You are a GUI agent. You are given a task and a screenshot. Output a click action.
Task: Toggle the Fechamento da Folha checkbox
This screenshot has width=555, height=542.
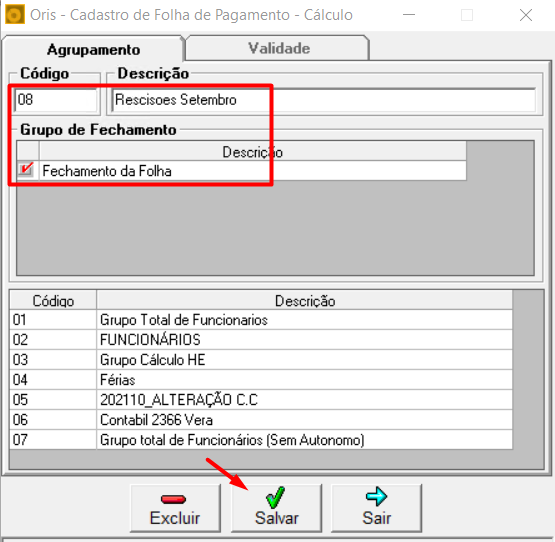pyautogui.click(x=26, y=170)
